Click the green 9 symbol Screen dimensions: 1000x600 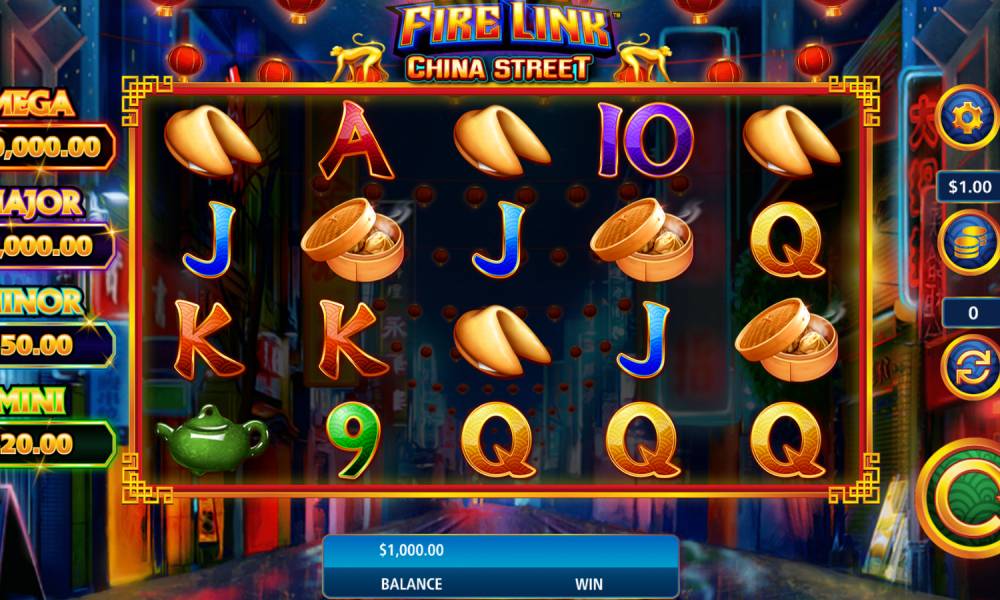pyautogui.click(x=353, y=441)
